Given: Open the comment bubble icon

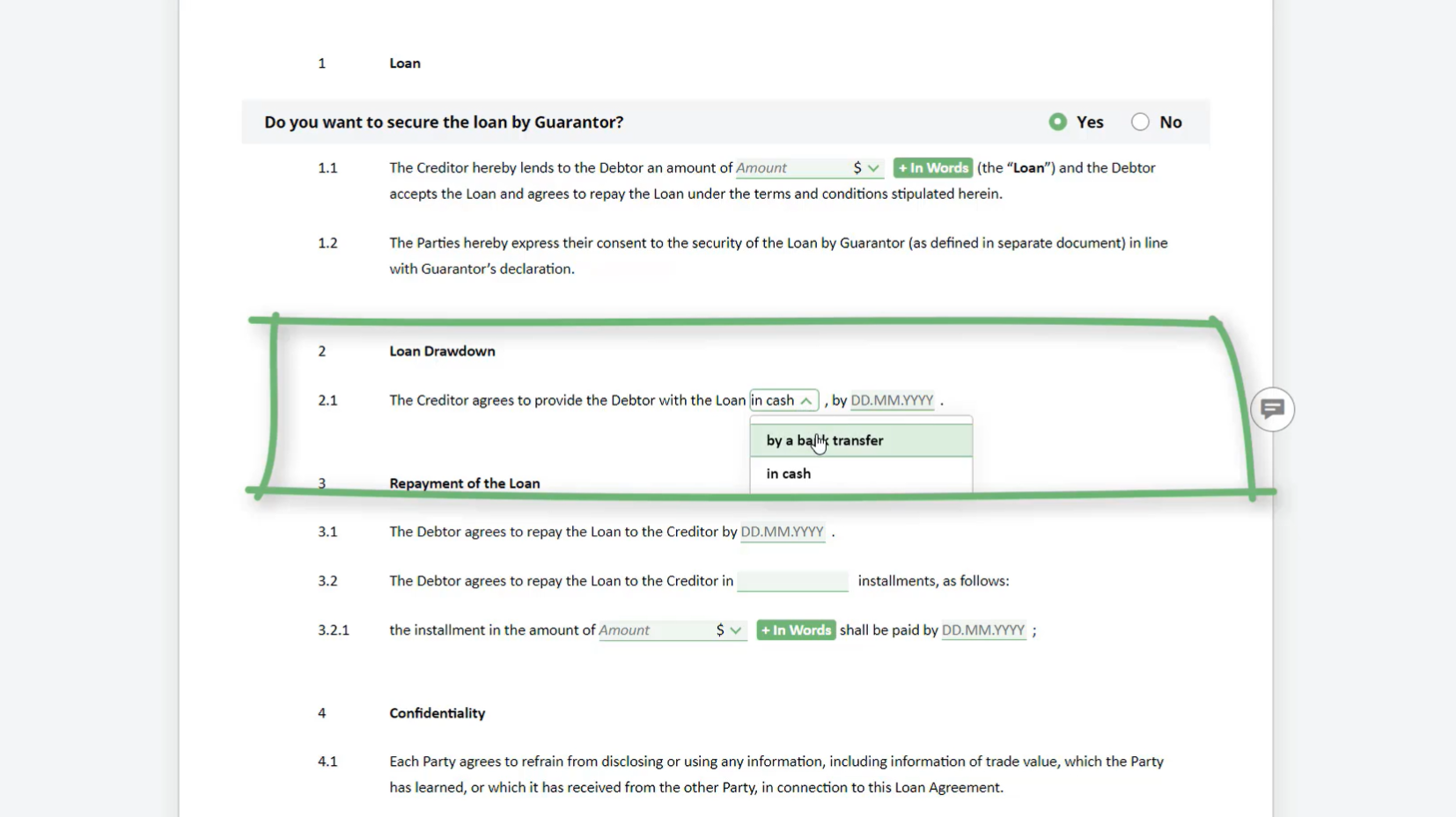Looking at the screenshot, I should click(x=1272, y=409).
